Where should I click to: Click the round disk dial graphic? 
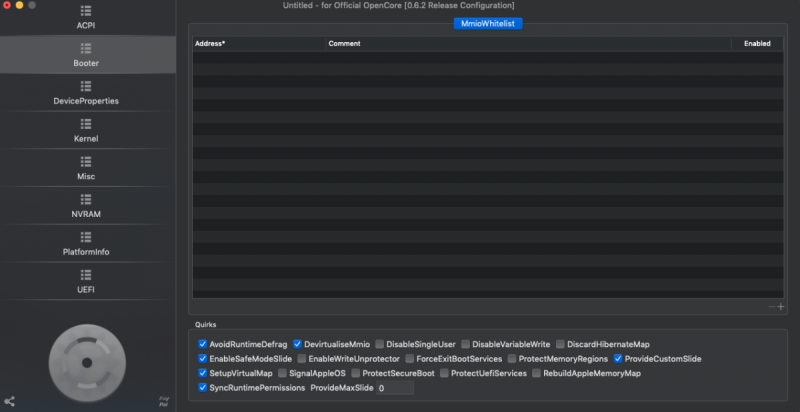(87, 363)
